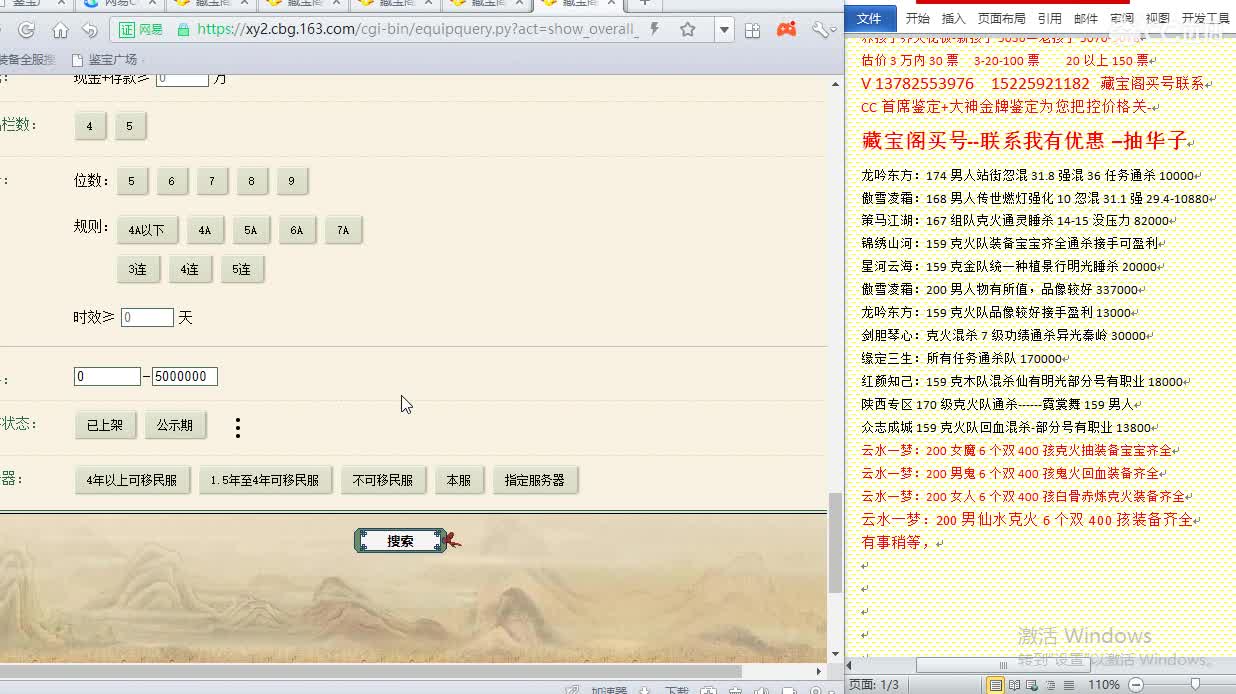Screen dimensions: 1236x694
Task: Switch Word to draft view icon
Action: coord(1069,685)
